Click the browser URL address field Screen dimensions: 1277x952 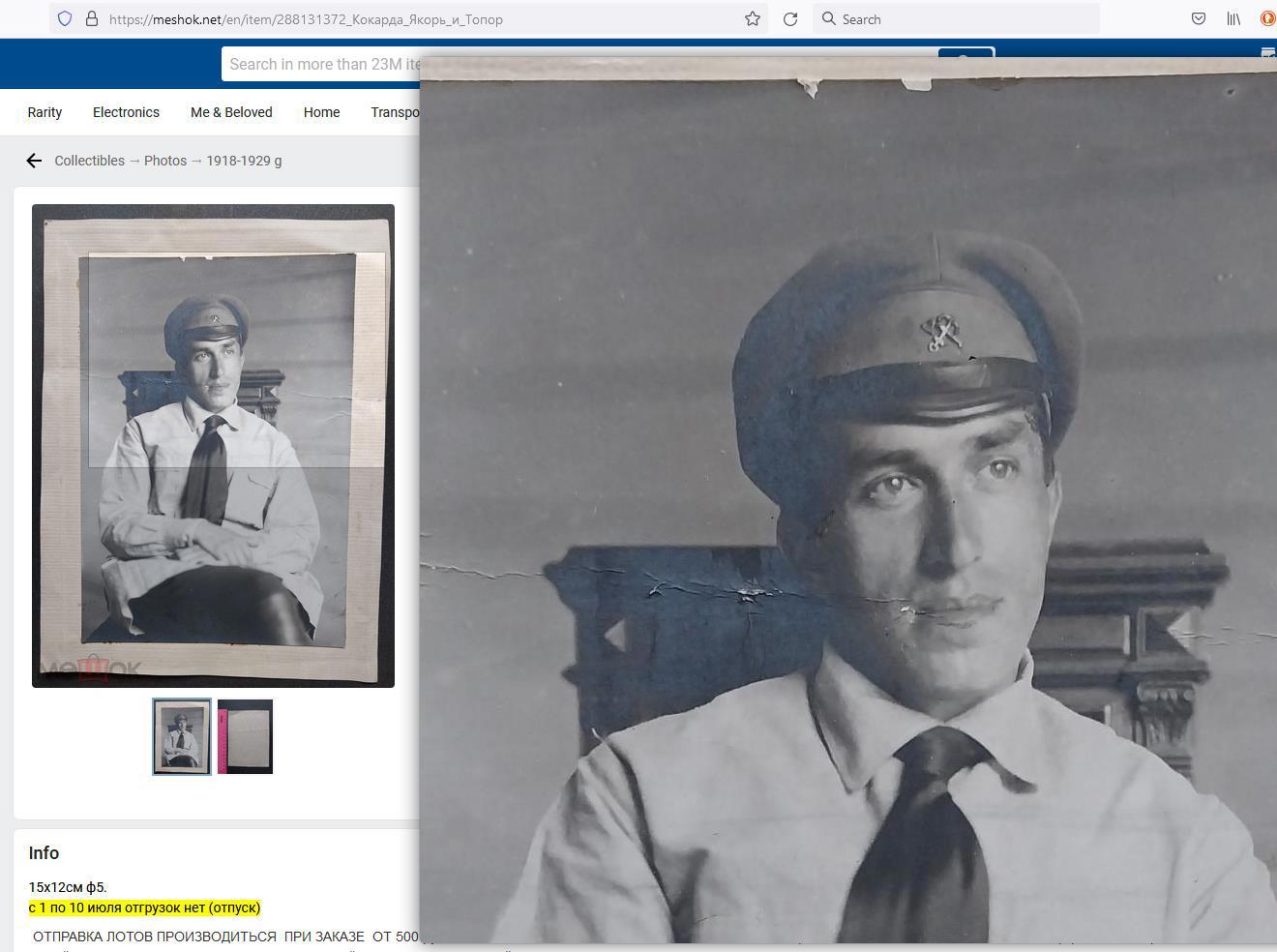[x=416, y=18]
